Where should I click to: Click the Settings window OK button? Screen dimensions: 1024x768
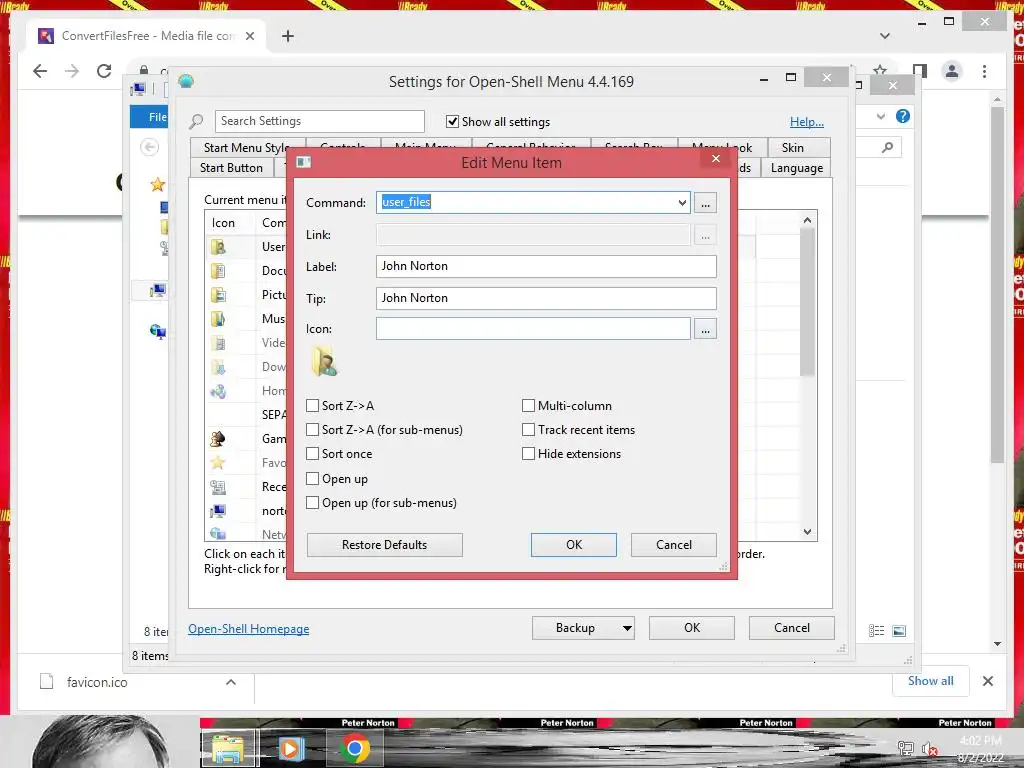(692, 628)
